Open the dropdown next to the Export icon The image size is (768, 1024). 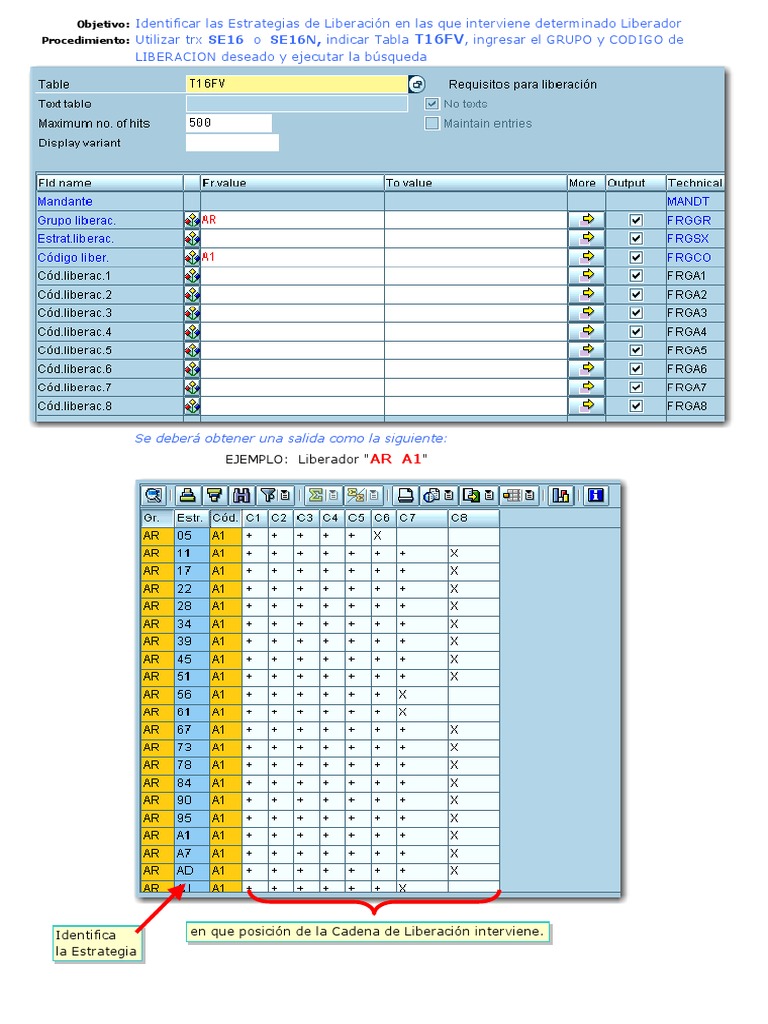point(488,496)
